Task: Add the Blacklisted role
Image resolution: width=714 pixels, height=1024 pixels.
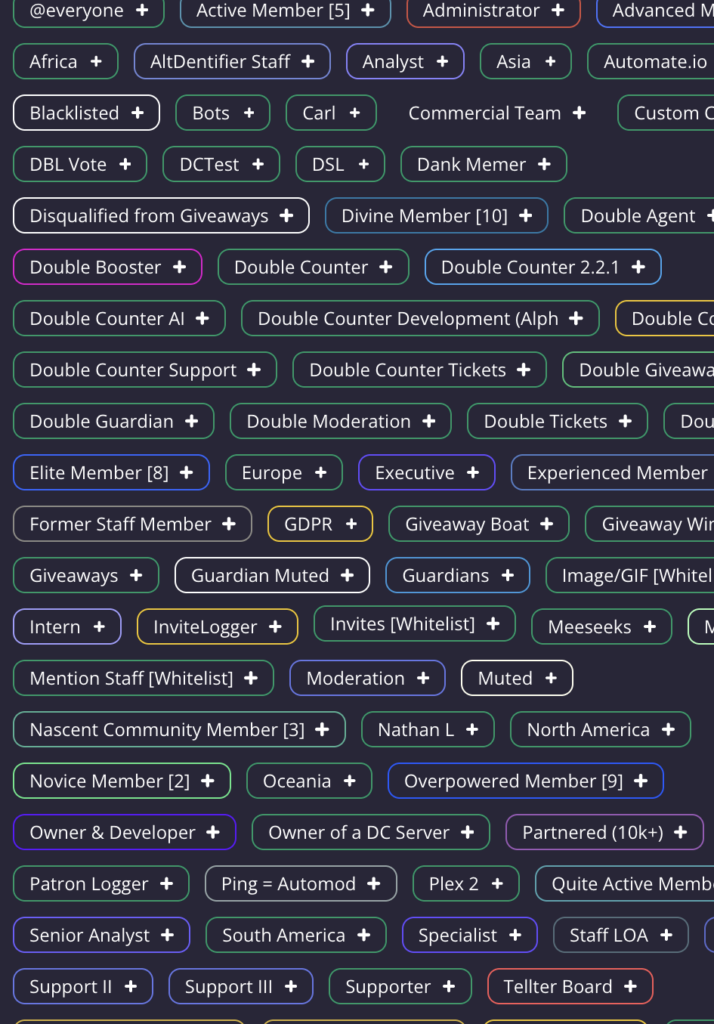Action: 86,113
